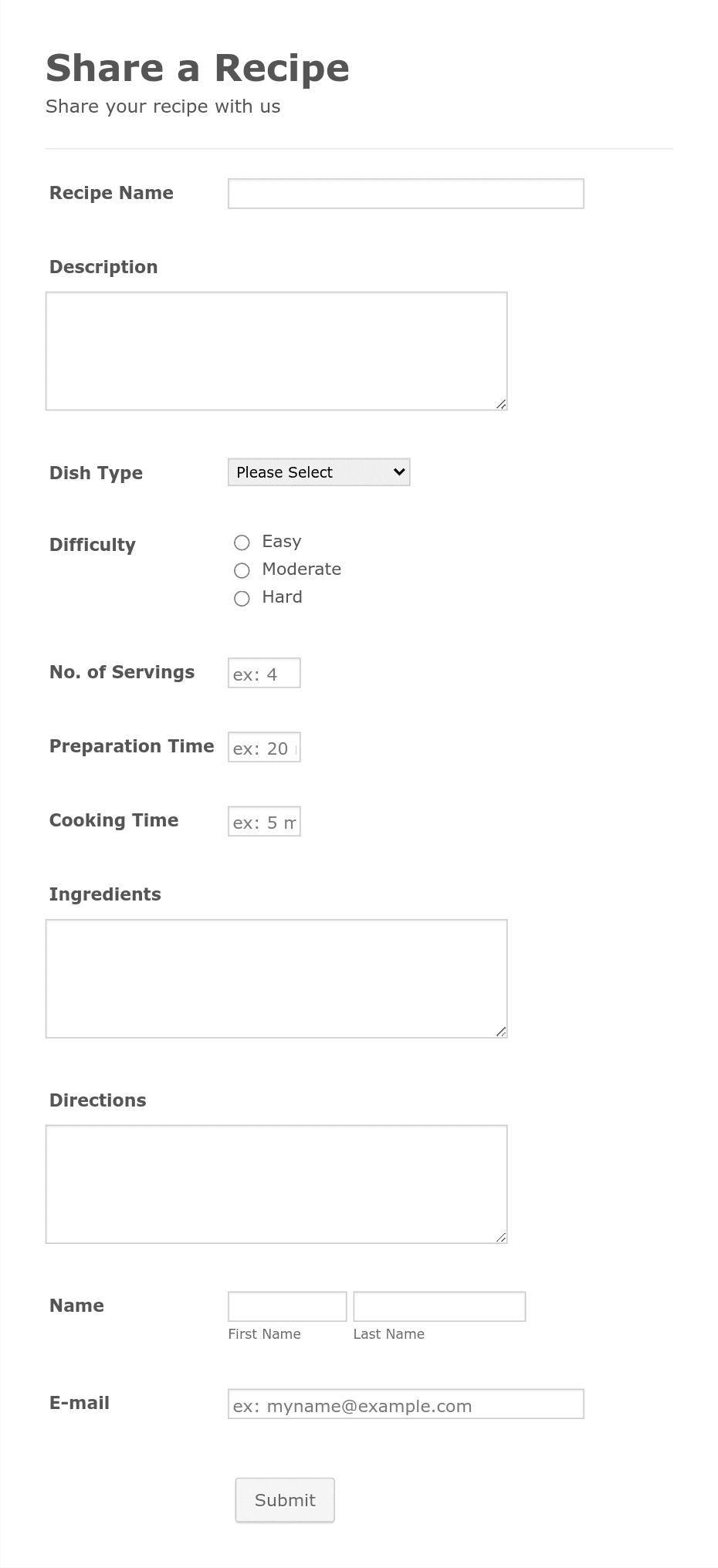Open the Dish Type dropdown

click(x=318, y=471)
